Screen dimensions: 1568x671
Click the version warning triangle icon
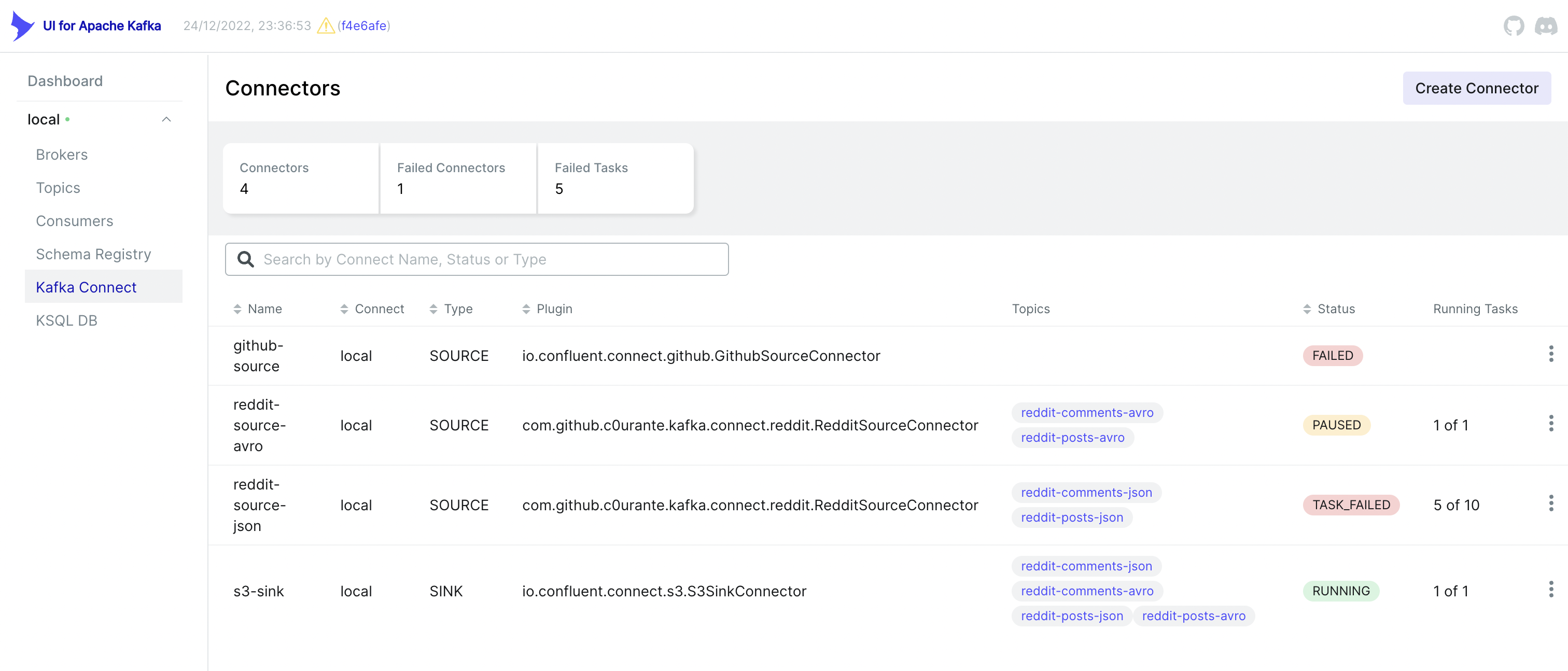tap(326, 25)
